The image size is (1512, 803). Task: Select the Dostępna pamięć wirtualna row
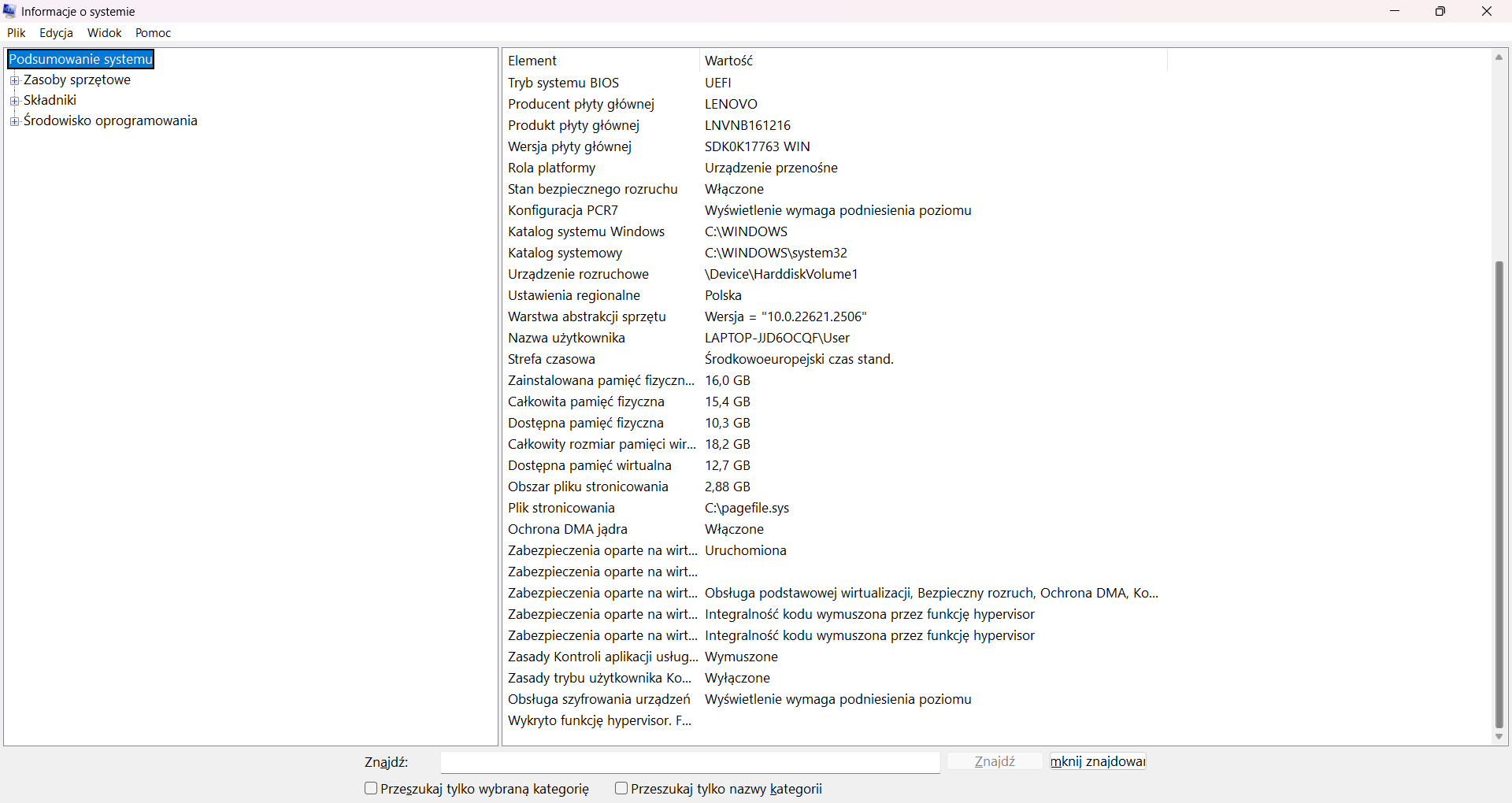835,465
